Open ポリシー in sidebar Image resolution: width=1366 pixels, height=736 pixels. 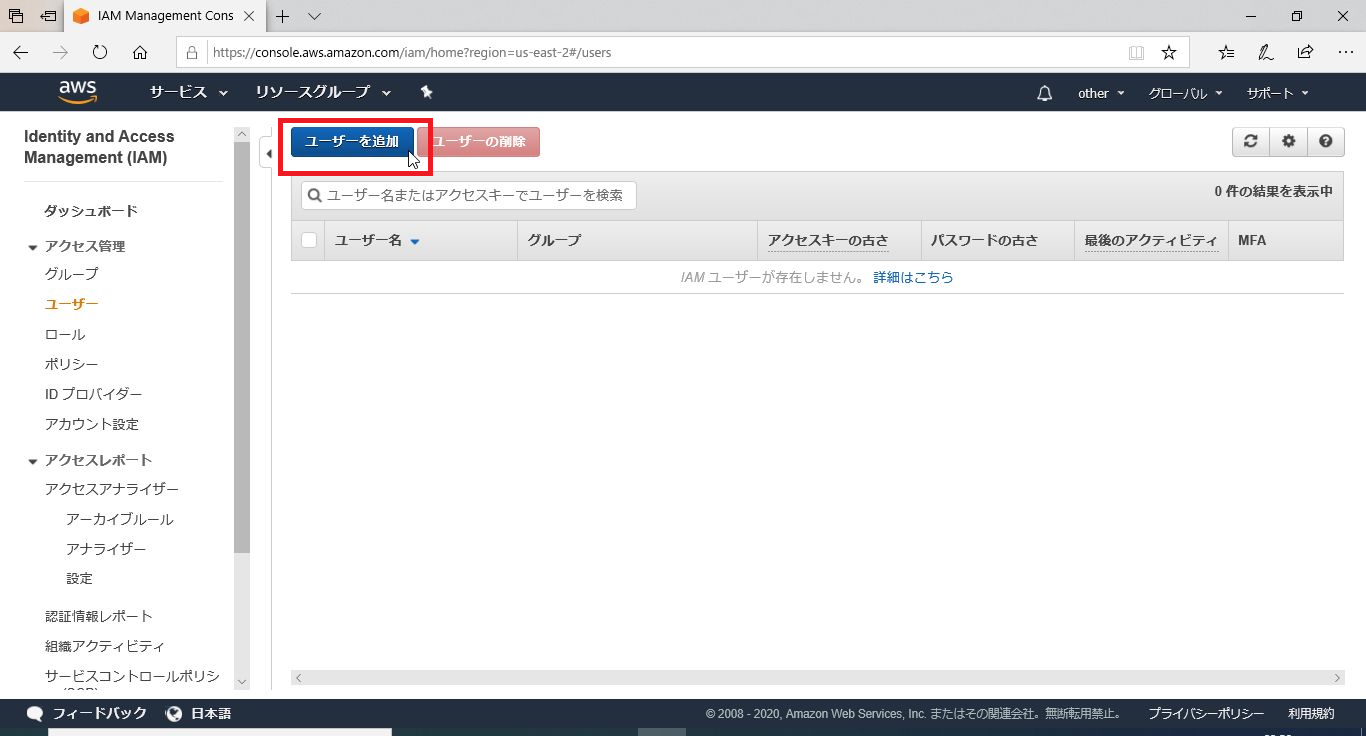coord(72,364)
